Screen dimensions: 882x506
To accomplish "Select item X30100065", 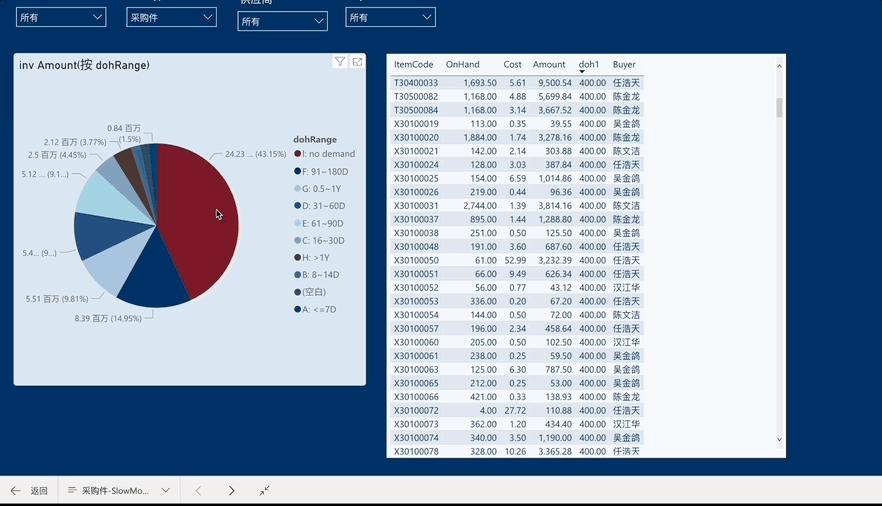I will (416, 383).
